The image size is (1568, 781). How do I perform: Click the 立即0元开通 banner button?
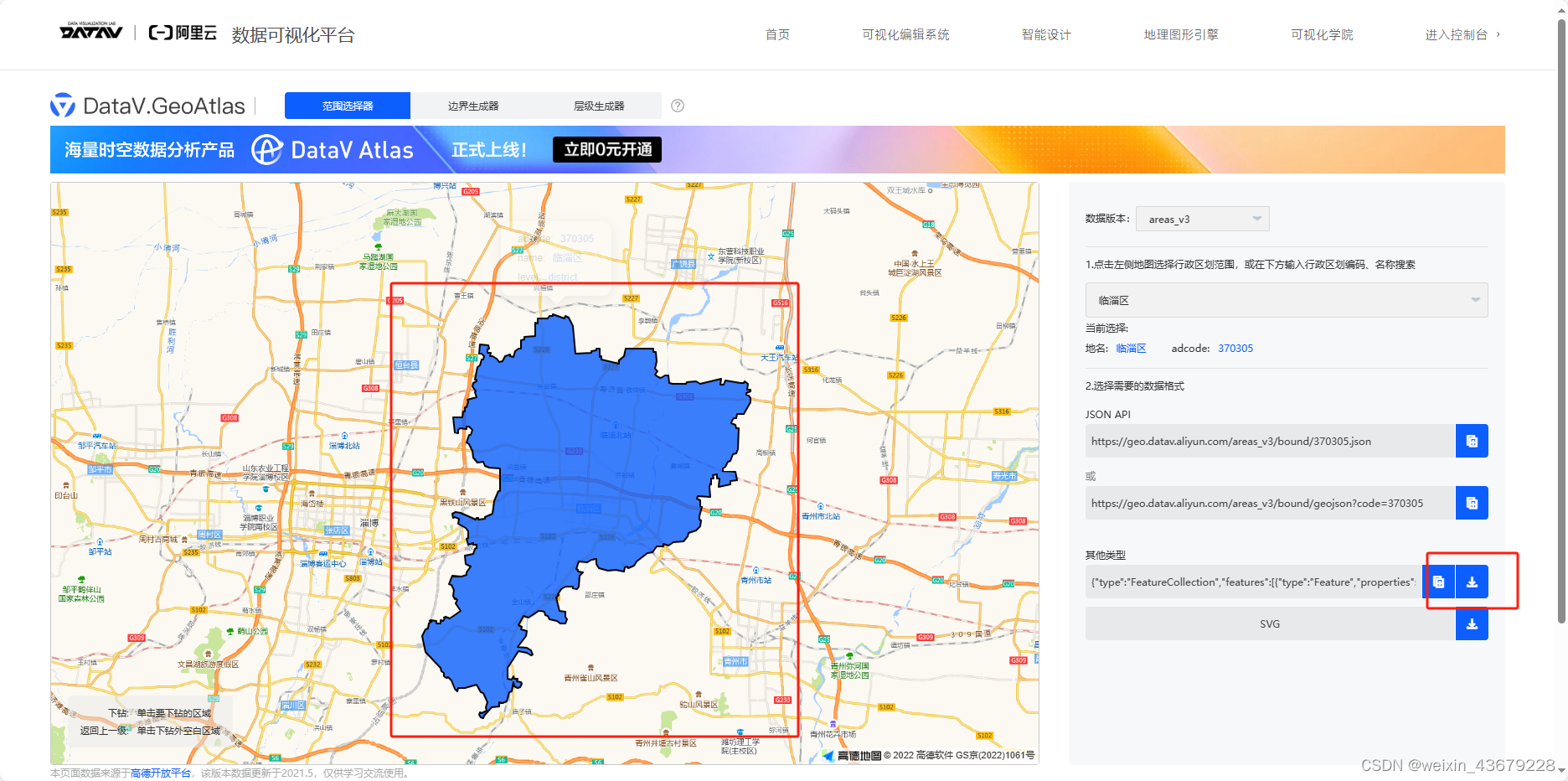[607, 149]
